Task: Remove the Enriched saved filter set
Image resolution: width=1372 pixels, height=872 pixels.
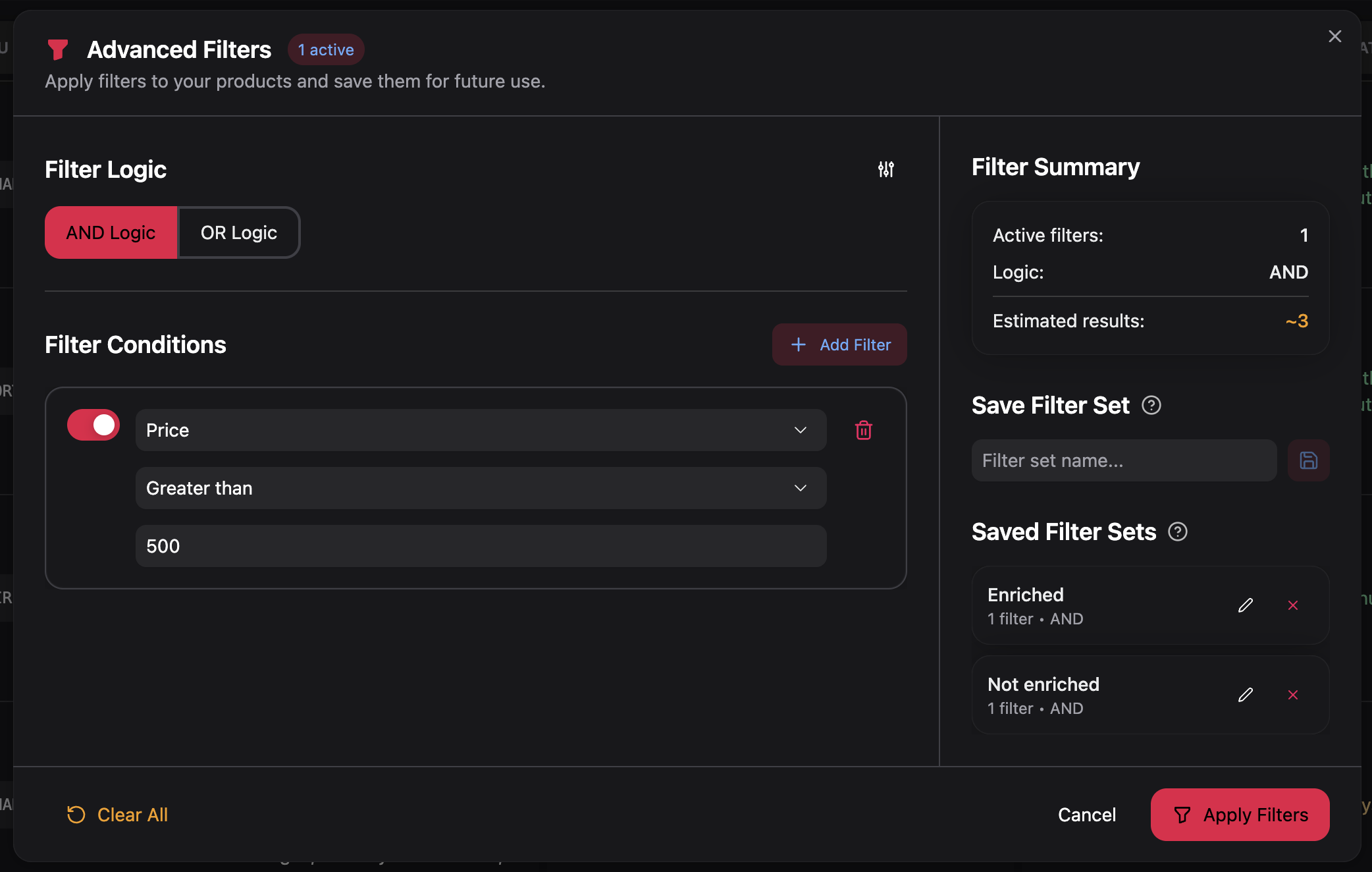Action: point(1292,605)
